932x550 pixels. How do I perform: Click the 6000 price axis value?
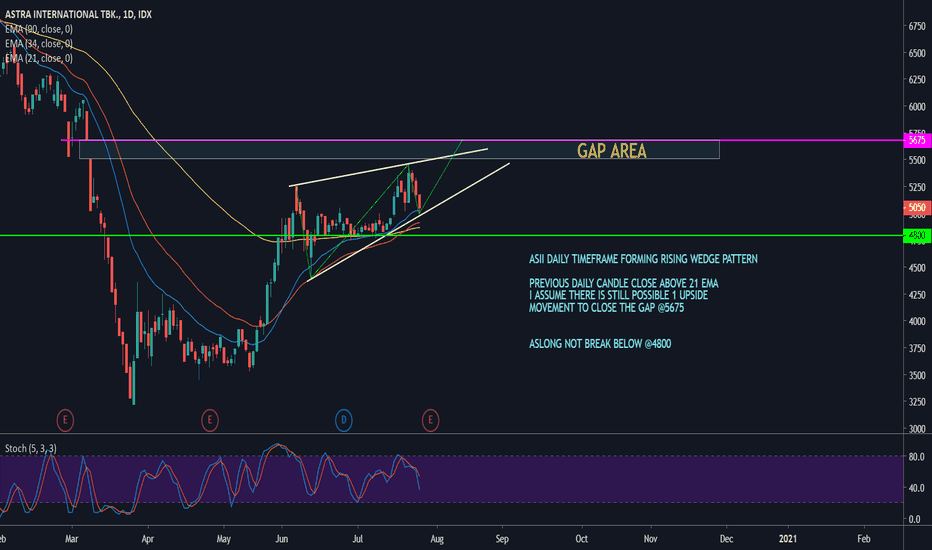pyautogui.click(x=917, y=106)
